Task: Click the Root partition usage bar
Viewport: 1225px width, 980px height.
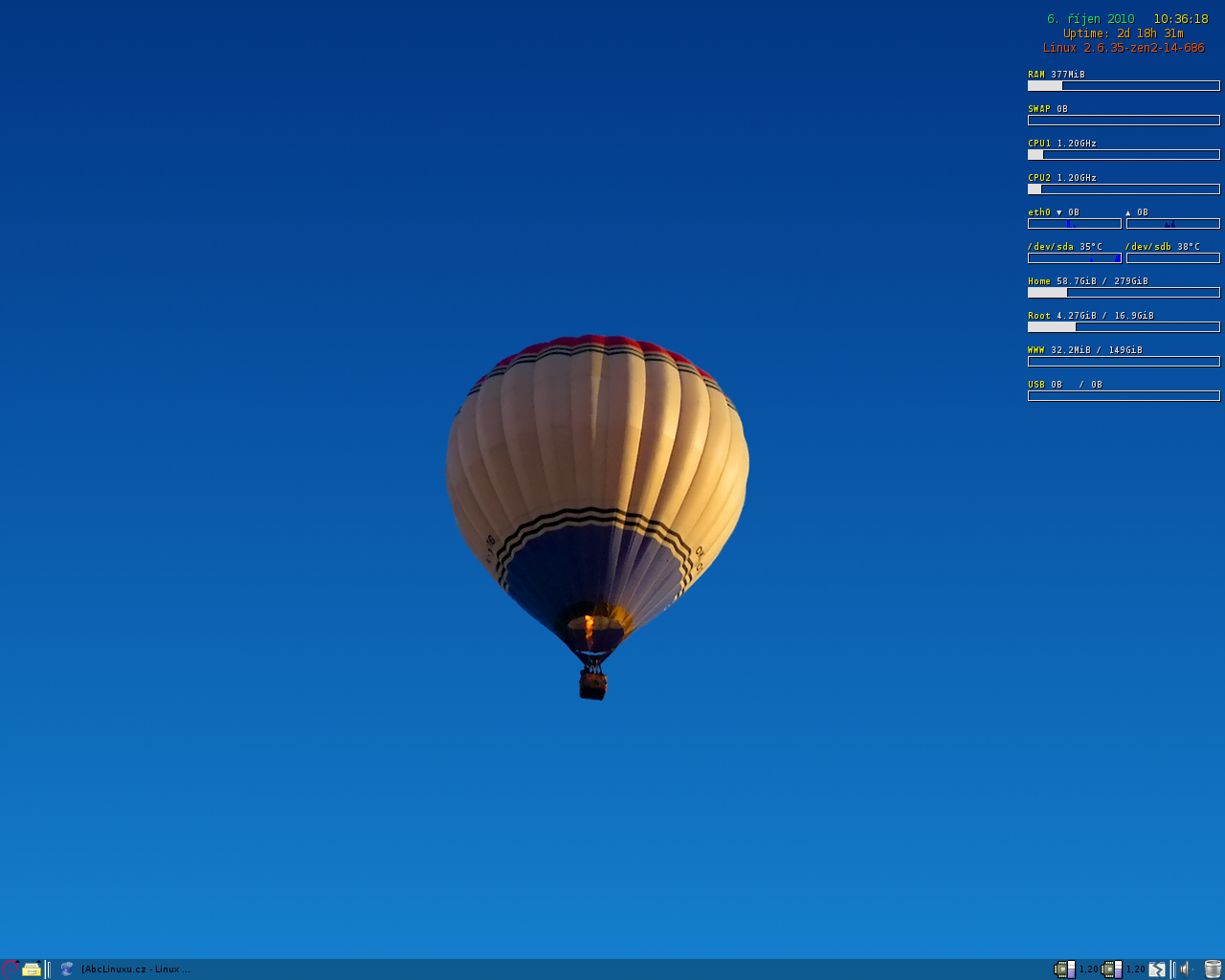Action: coord(1124,327)
